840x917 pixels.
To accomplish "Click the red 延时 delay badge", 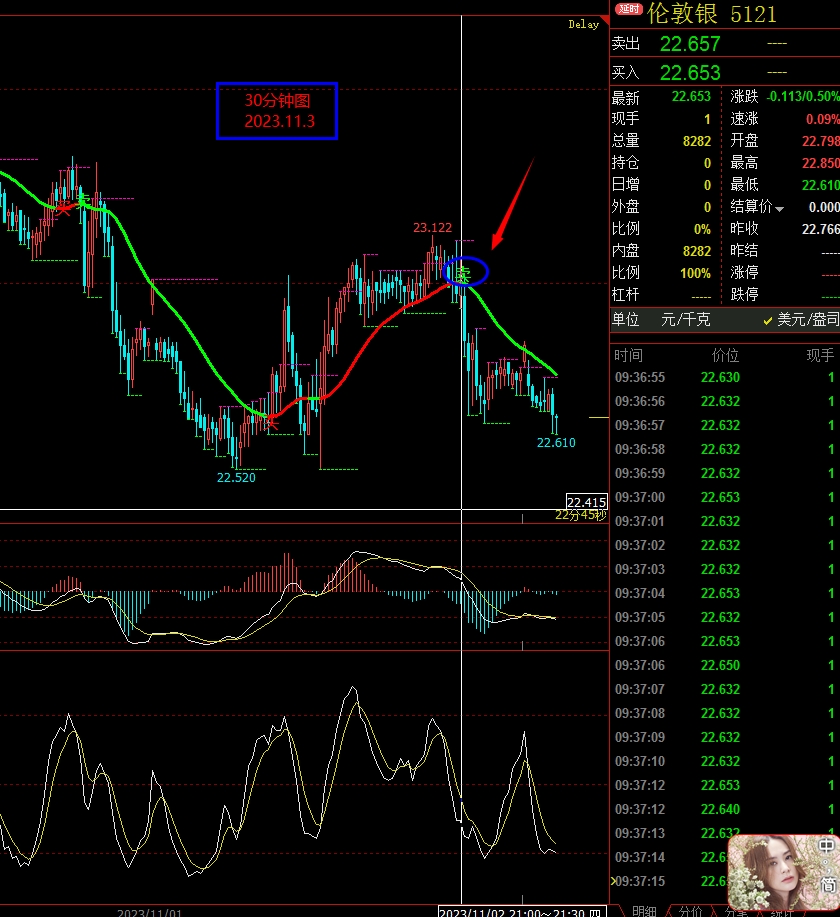I will coord(628,11).
